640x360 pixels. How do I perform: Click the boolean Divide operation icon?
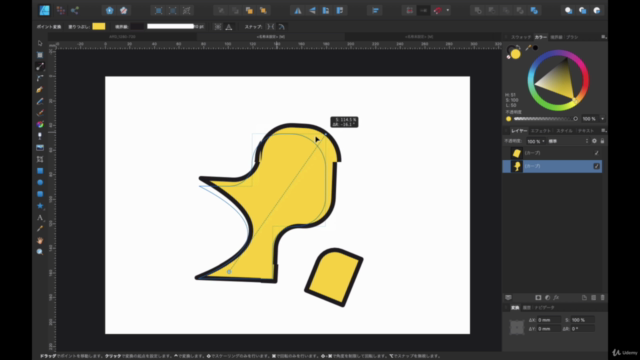point(534,11)
